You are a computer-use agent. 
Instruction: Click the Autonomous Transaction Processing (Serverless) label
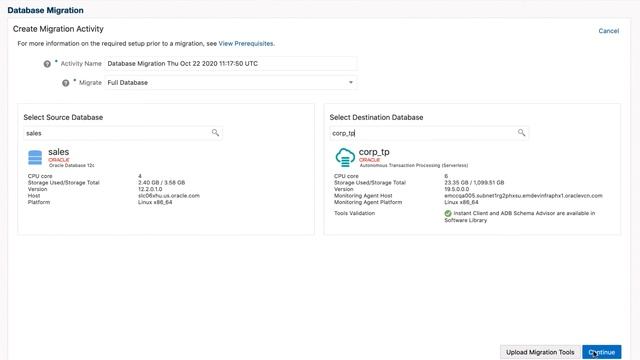[414, 165]
